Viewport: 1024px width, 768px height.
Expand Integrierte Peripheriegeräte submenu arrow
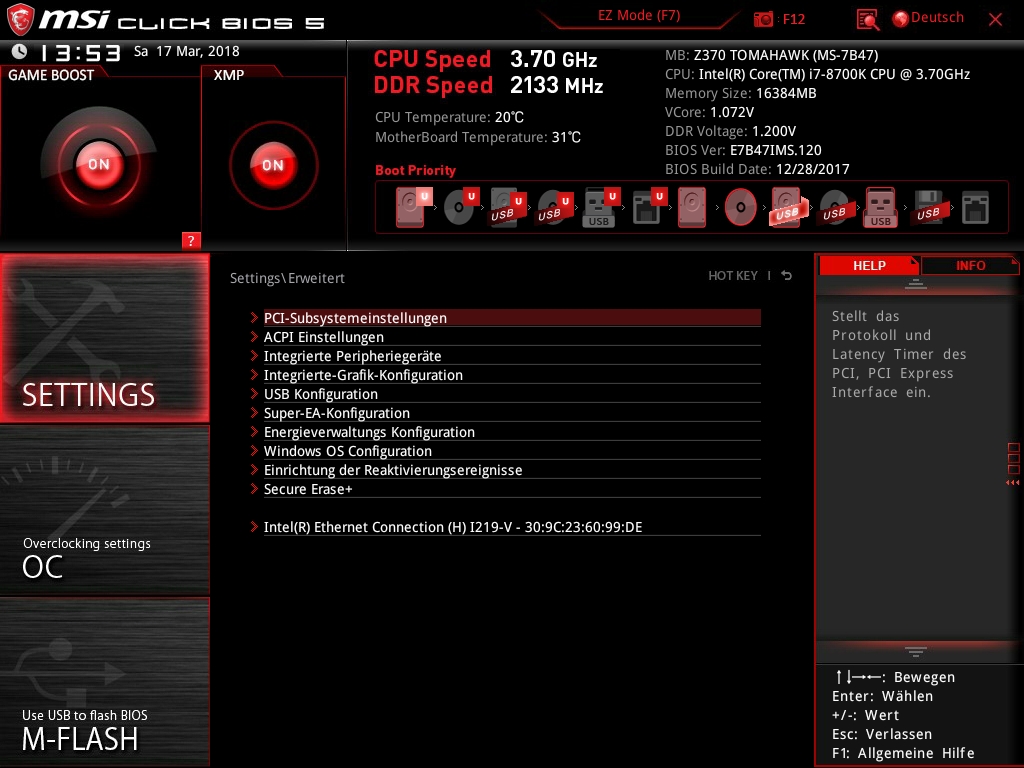tap(254, 355)
